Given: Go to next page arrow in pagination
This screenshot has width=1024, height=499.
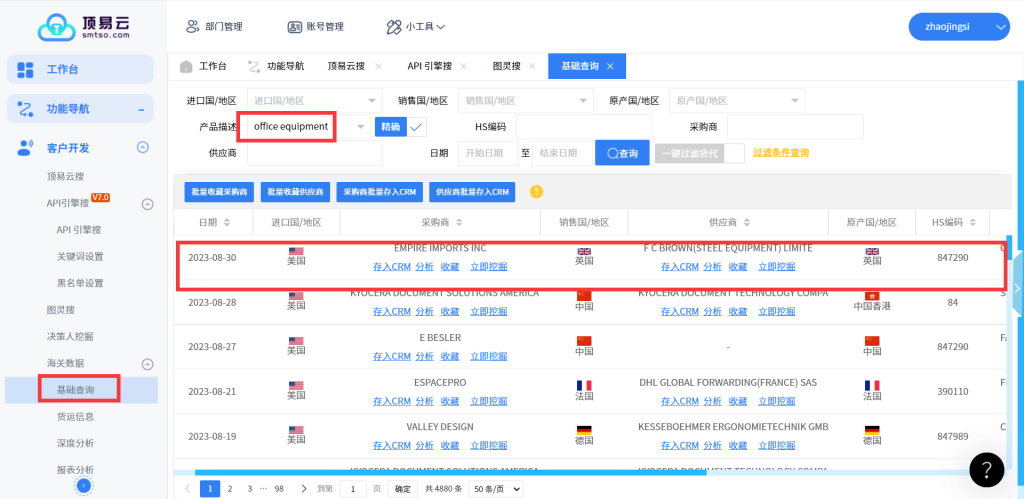Looking at the screenshot, I should click(302, 489).
